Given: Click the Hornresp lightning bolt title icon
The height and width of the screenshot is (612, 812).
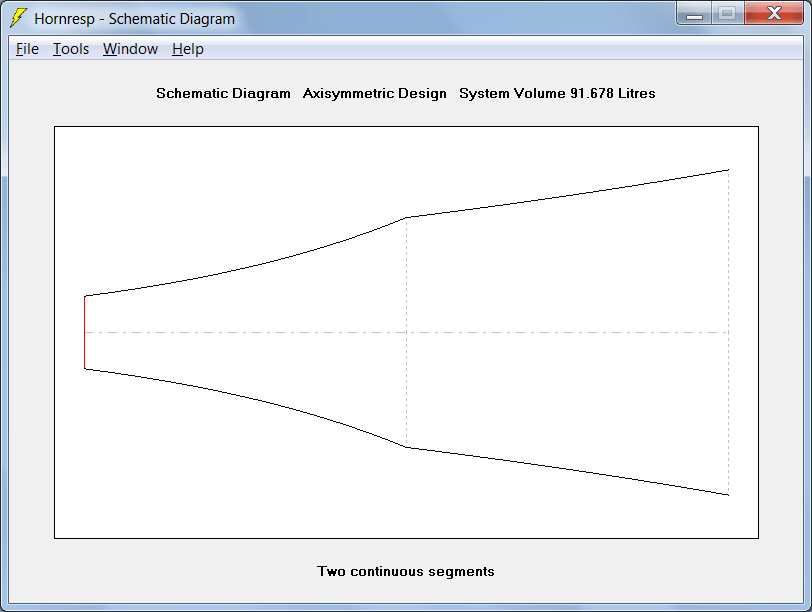Looking at the screenshot, I should click(18, 18).
